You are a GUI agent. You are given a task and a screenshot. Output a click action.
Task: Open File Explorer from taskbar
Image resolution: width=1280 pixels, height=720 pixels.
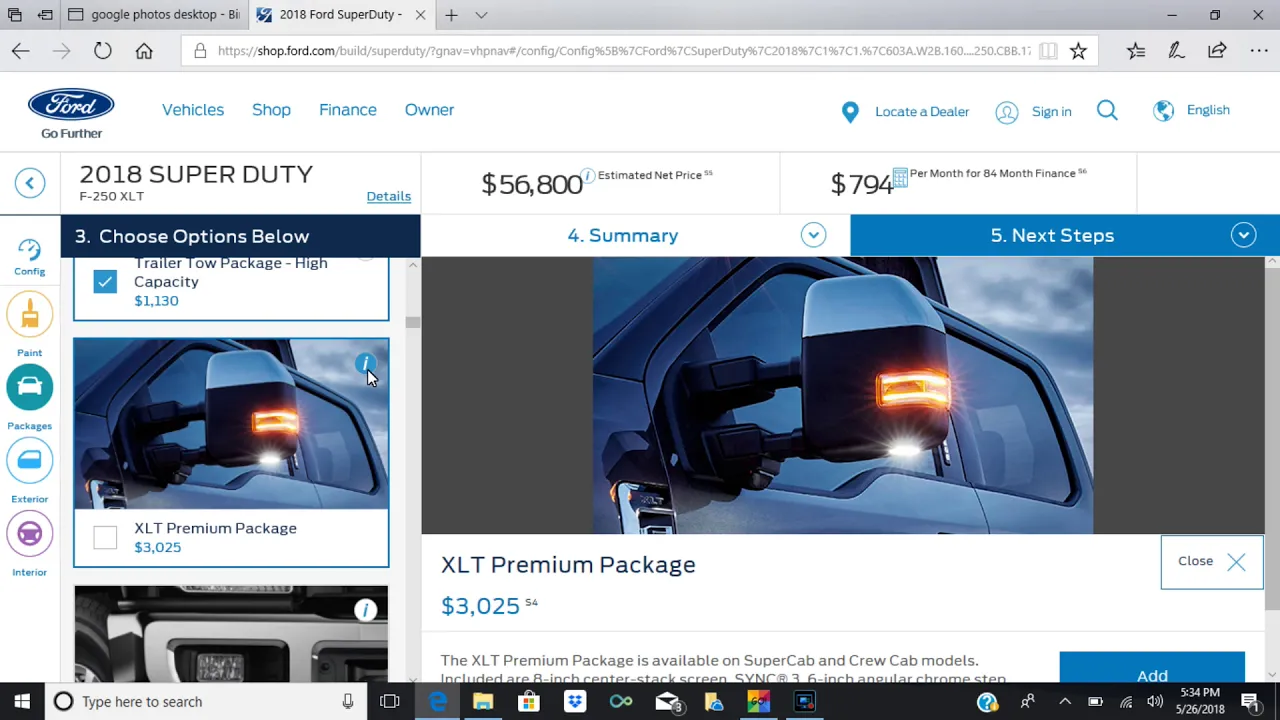coord(483,702)
